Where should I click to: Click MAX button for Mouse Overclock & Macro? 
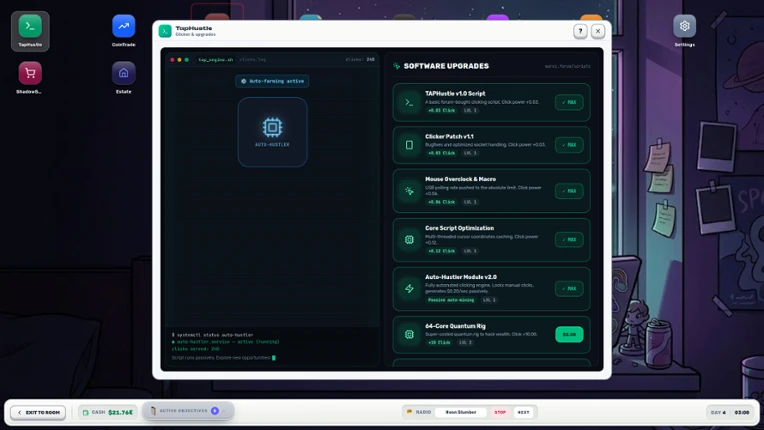(x=569, y=191)
